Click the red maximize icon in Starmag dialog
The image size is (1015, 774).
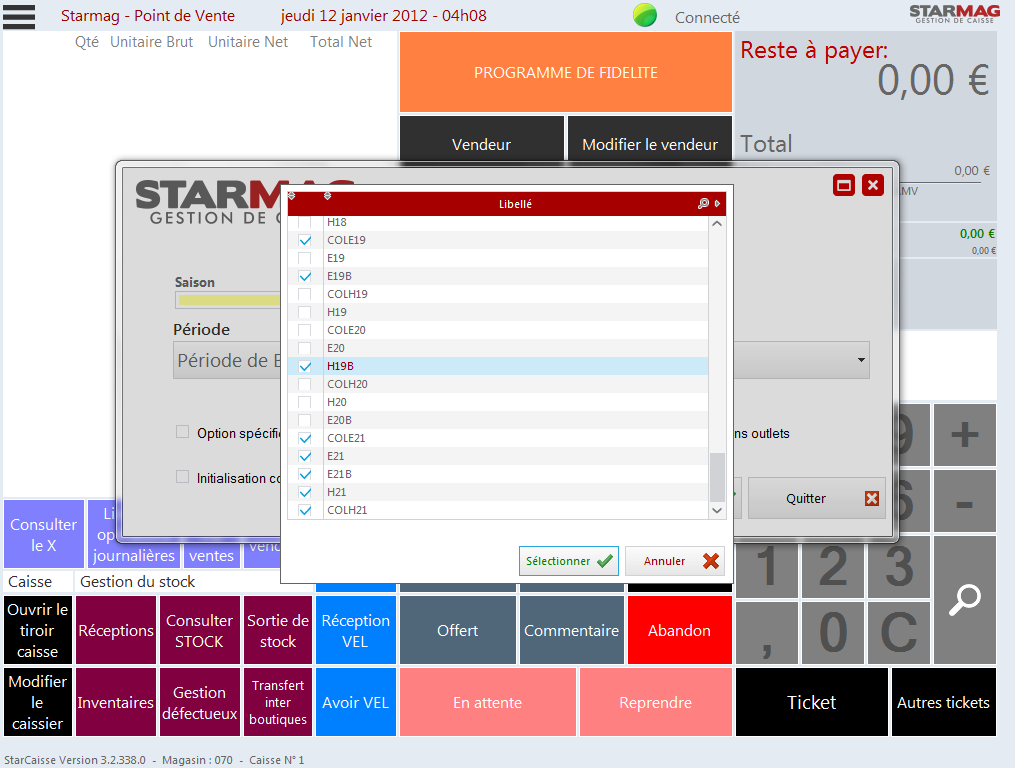tap(844, 186)
